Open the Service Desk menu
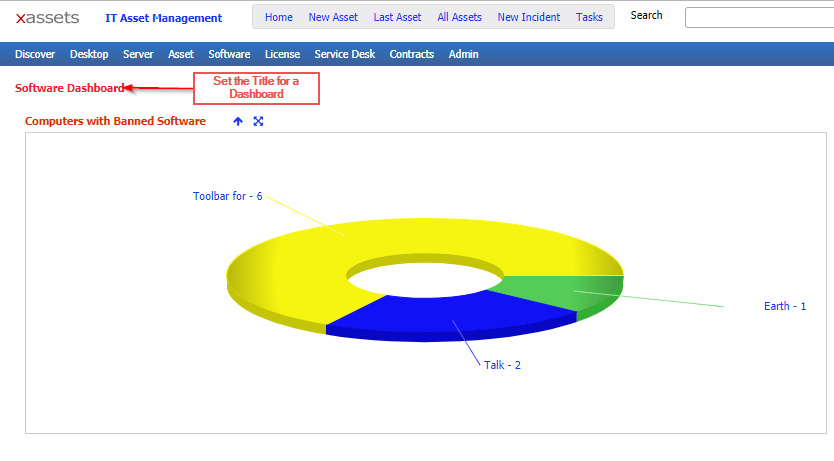 [345, 54]
